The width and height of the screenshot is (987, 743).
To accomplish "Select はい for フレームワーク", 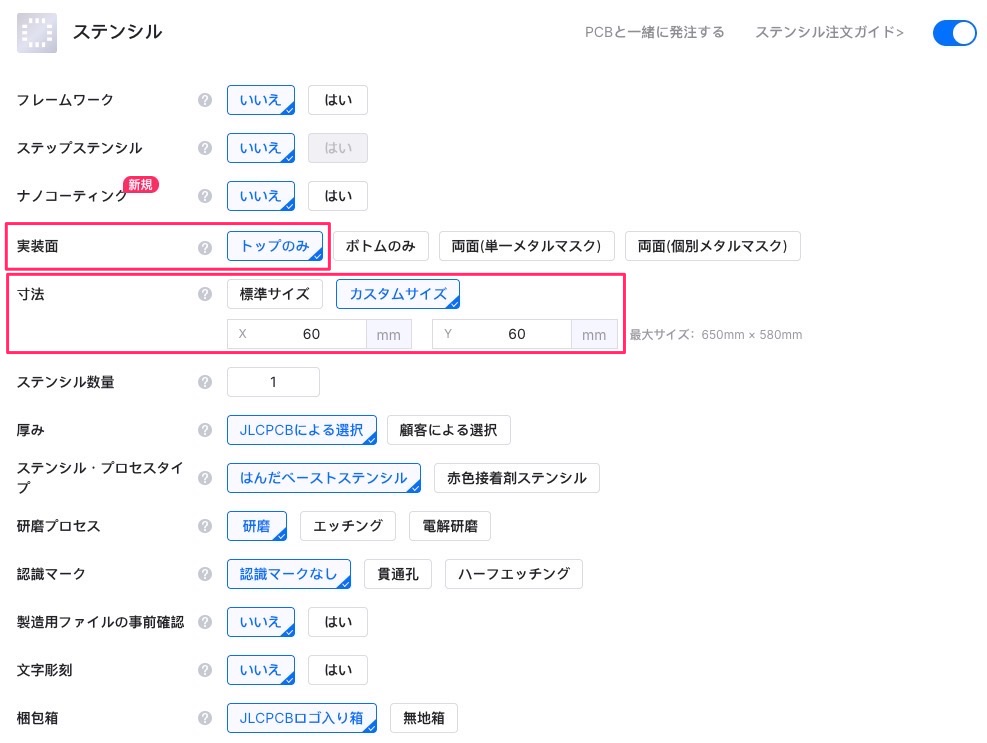I will tap(338, 100).
